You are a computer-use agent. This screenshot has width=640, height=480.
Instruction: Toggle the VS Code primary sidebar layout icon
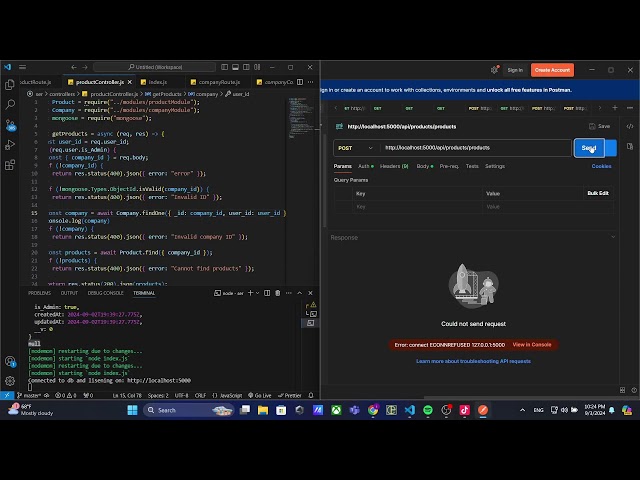coord(224,67)
